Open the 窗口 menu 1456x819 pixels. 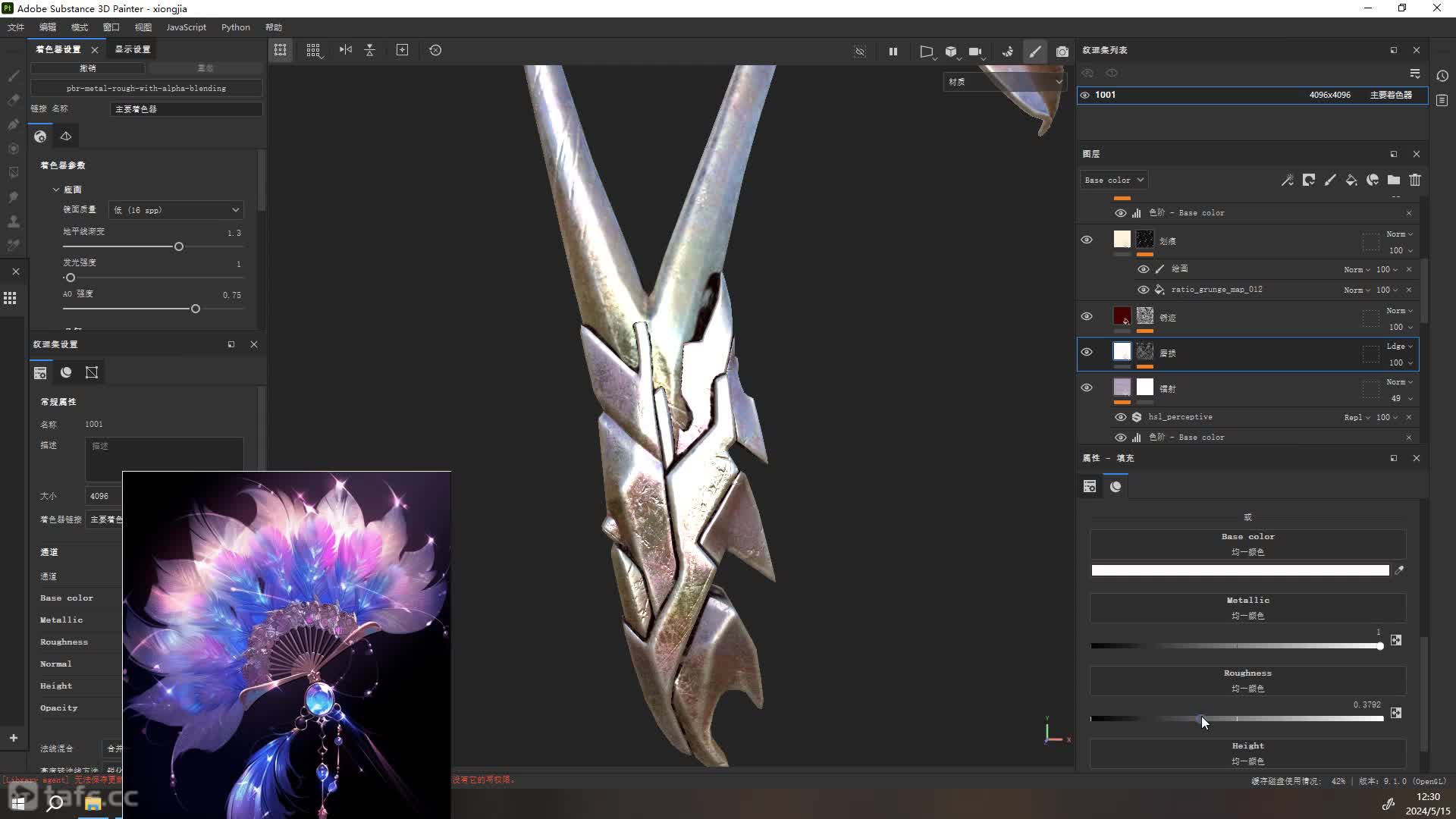click(x=111, y=27)
